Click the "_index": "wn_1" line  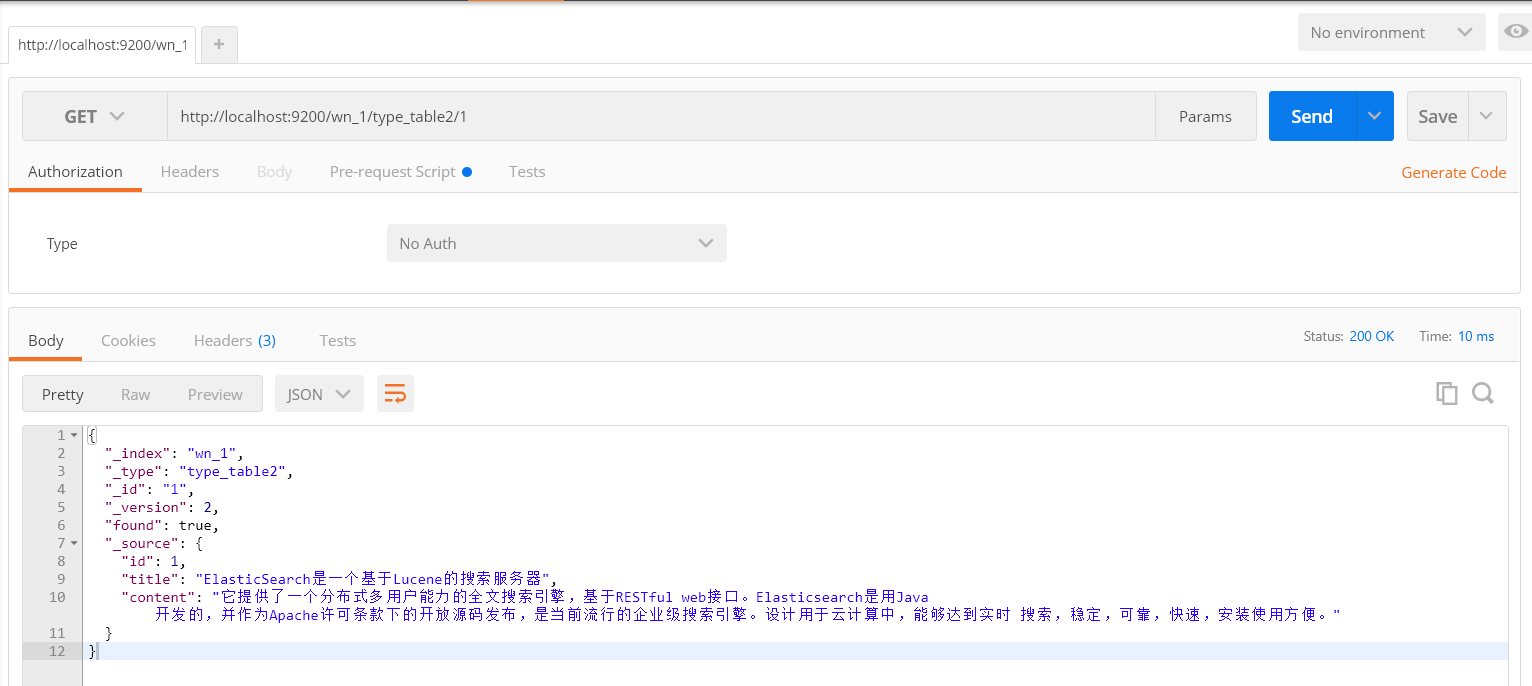pos(174,453)
